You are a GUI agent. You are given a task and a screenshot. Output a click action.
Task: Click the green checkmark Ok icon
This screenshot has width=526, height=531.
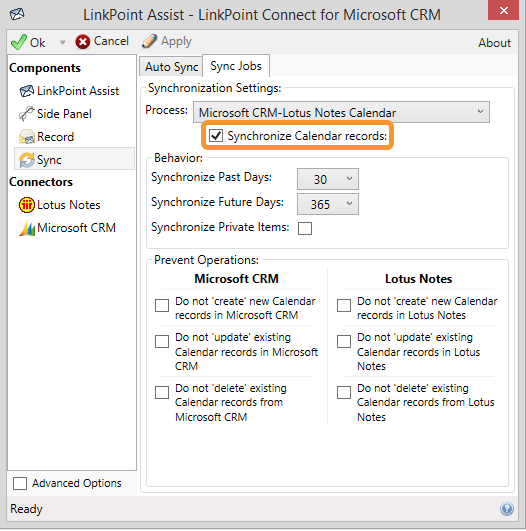tap(18, 42)
